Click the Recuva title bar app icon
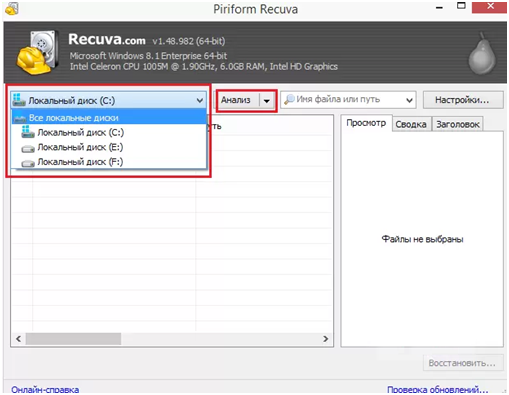This screenshot has height=395, width=509. [12, 9]
